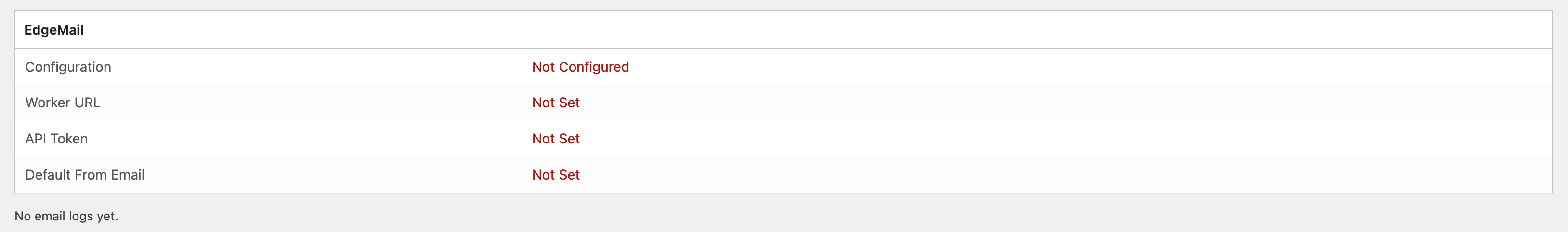Click the EdgeMail panel heading
Viewport: 1568px width, 232px height.
click(x=53, y=30)
